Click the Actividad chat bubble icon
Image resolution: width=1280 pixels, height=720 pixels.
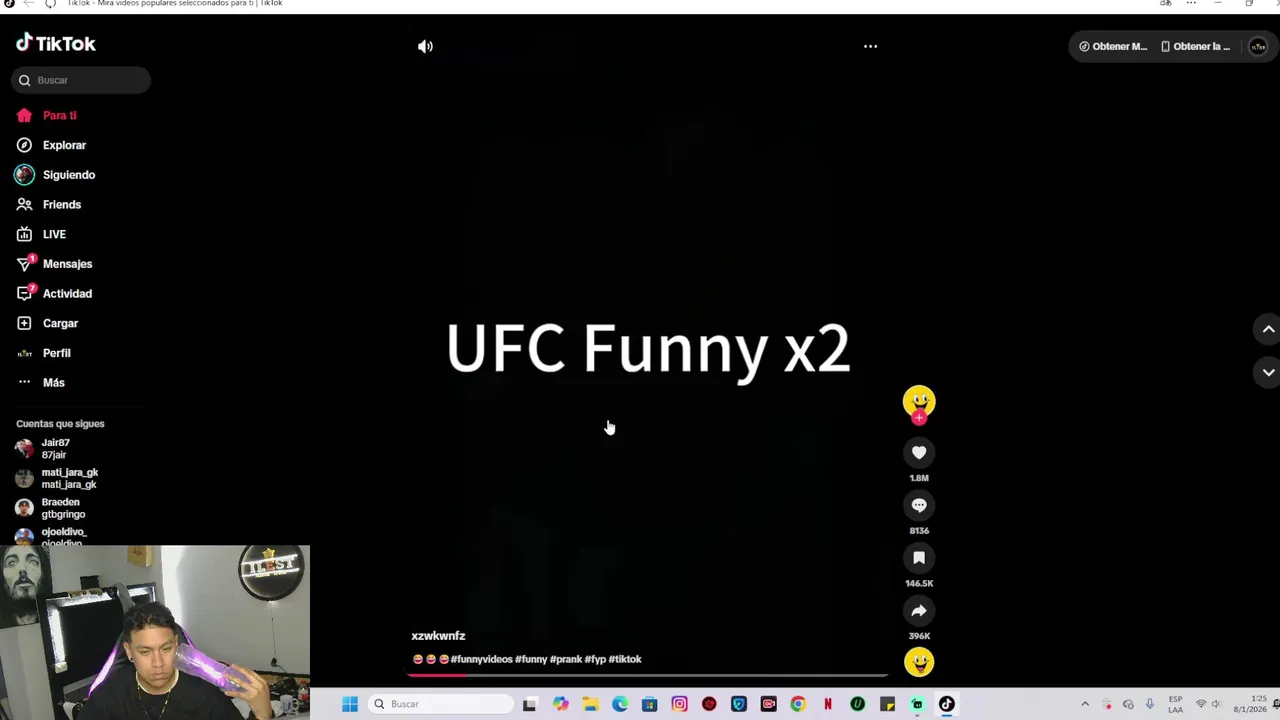(24, 294)
